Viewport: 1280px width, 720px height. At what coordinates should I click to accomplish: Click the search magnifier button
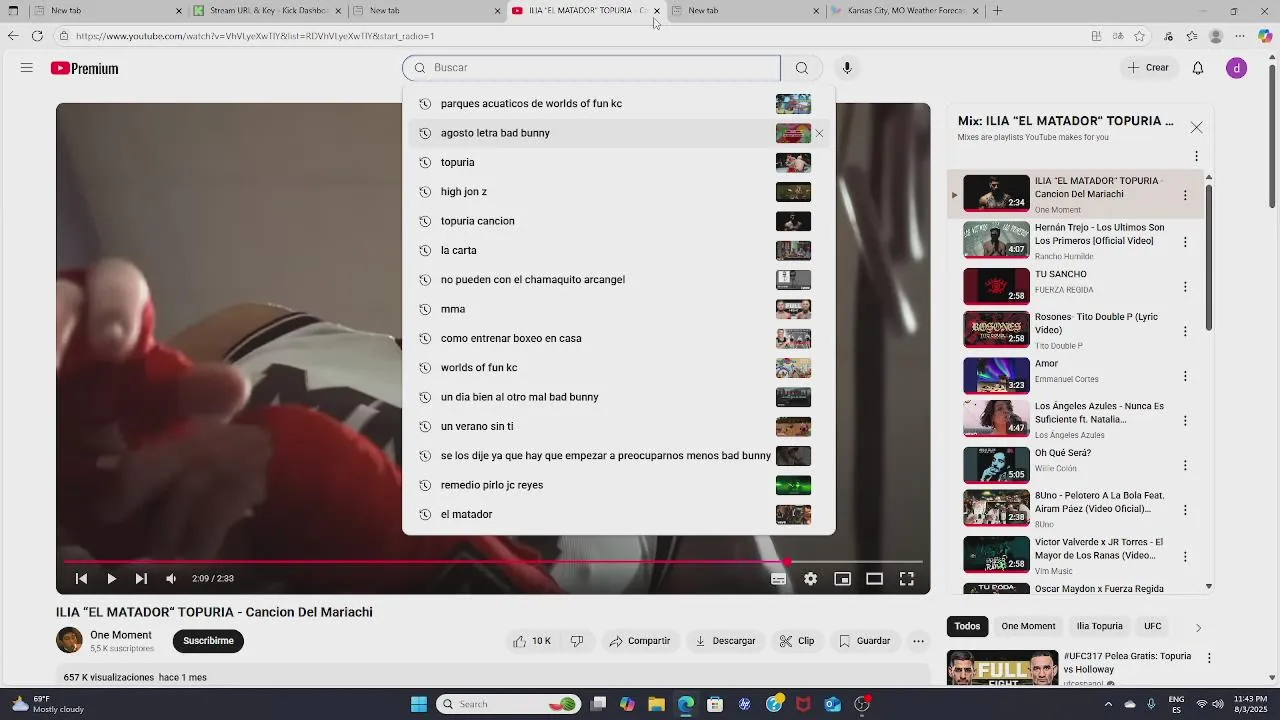click(x=802, y=68)
